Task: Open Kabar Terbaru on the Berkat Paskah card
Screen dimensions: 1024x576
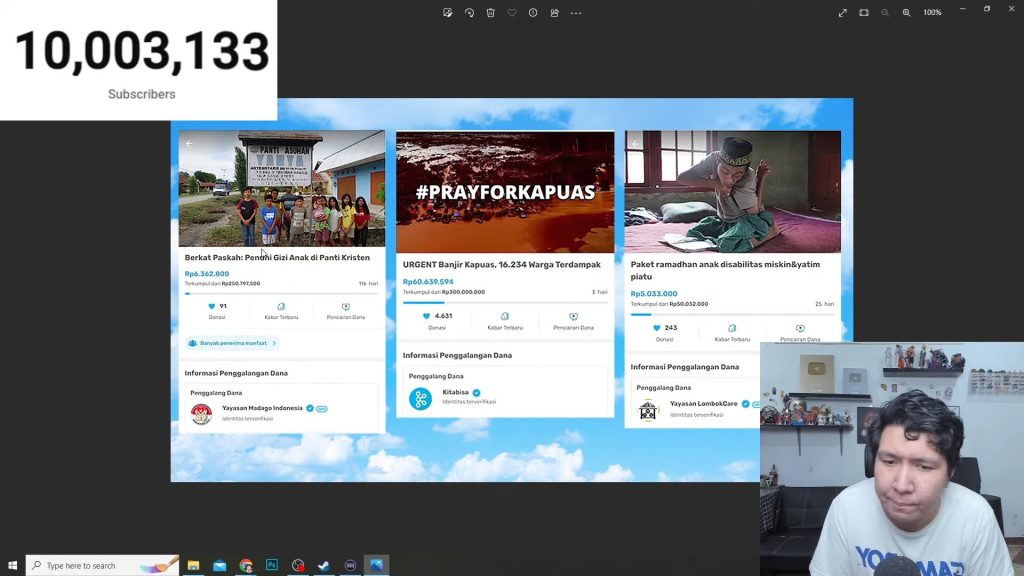Action: [x=281, y=311]
